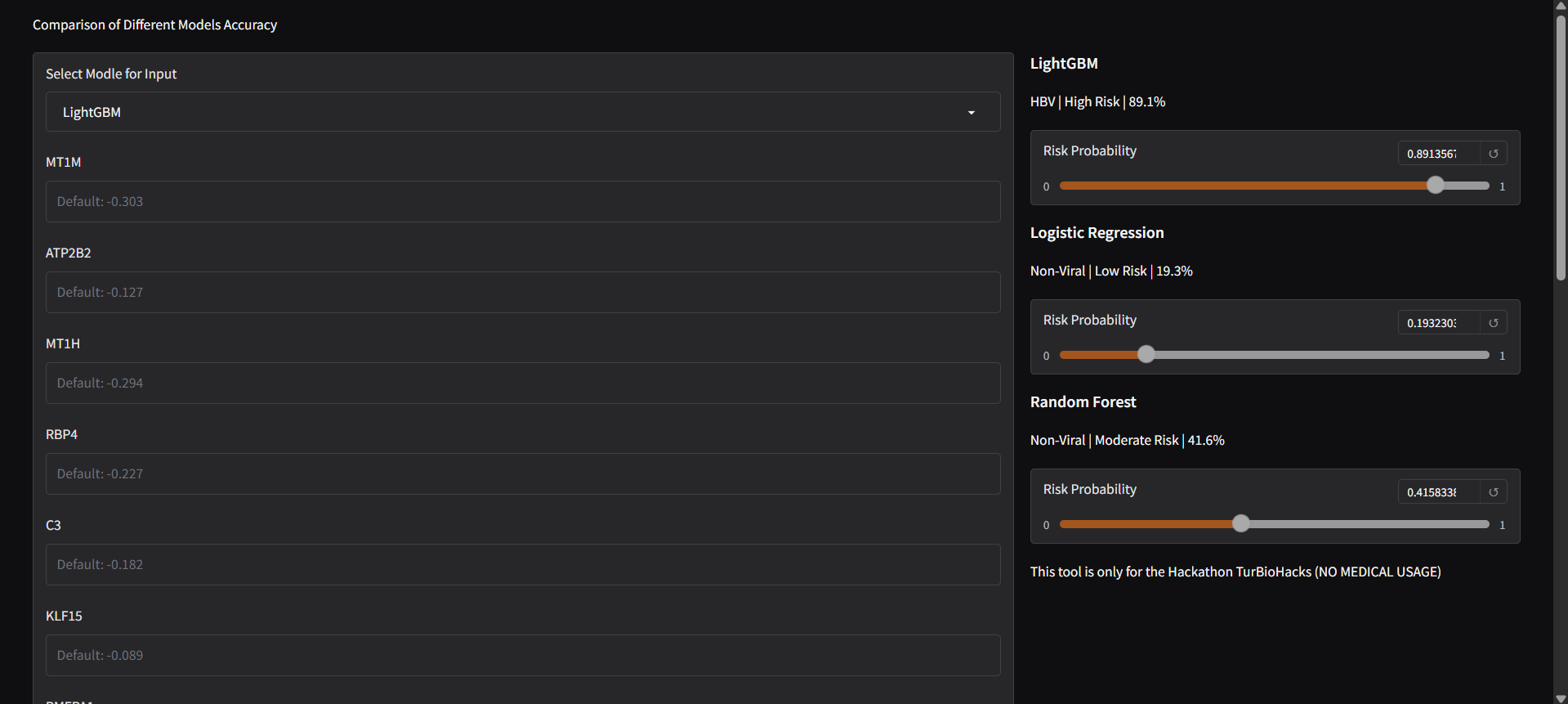Click the dropdown arrow beside LightGBM
The image size is (1568, 704).
pos(972,113)
